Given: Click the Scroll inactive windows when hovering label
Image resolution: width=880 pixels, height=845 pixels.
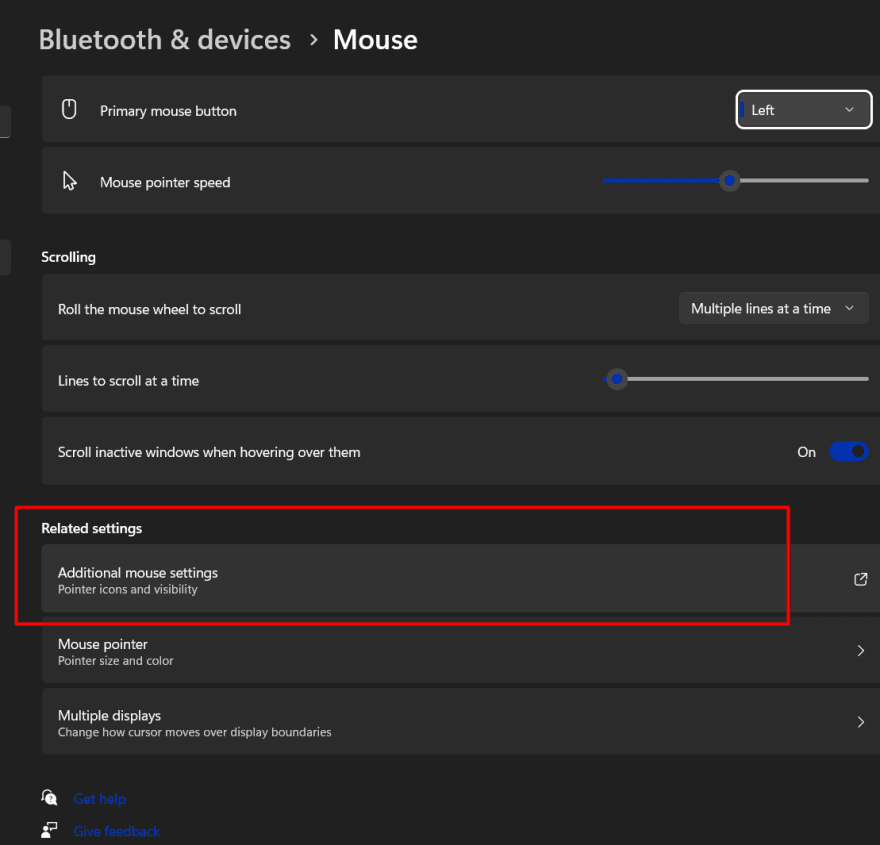Looking at the screenshot, I should [x=209, y=452].
